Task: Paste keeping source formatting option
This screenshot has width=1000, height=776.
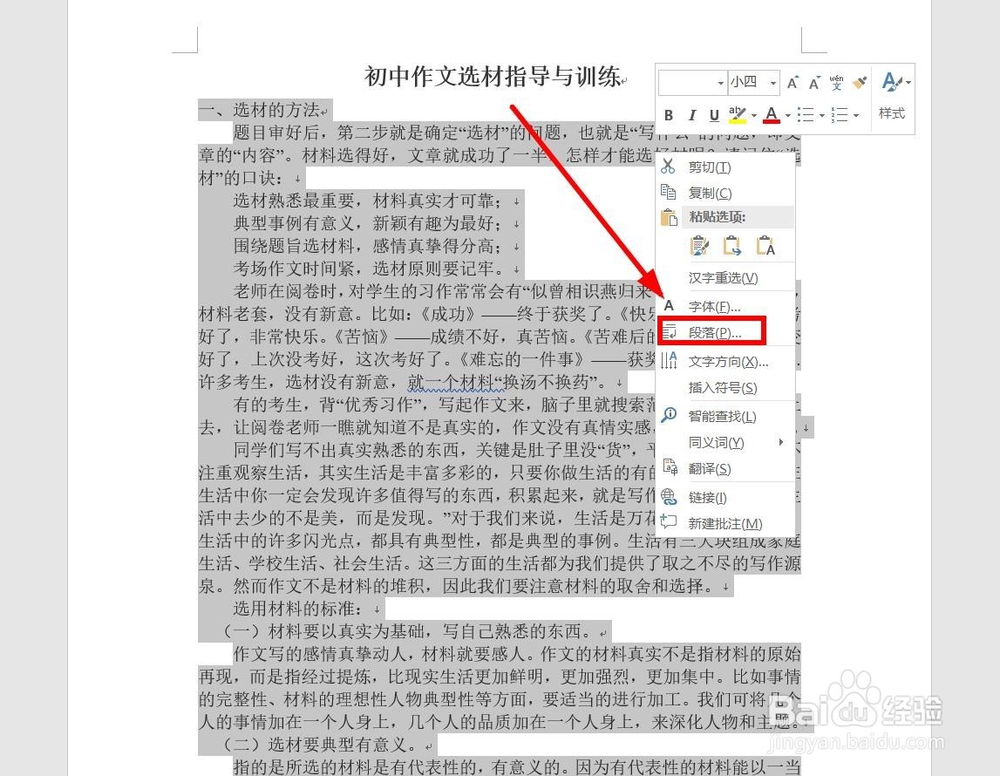Action: pyautogui.click(x=699, y=245)
